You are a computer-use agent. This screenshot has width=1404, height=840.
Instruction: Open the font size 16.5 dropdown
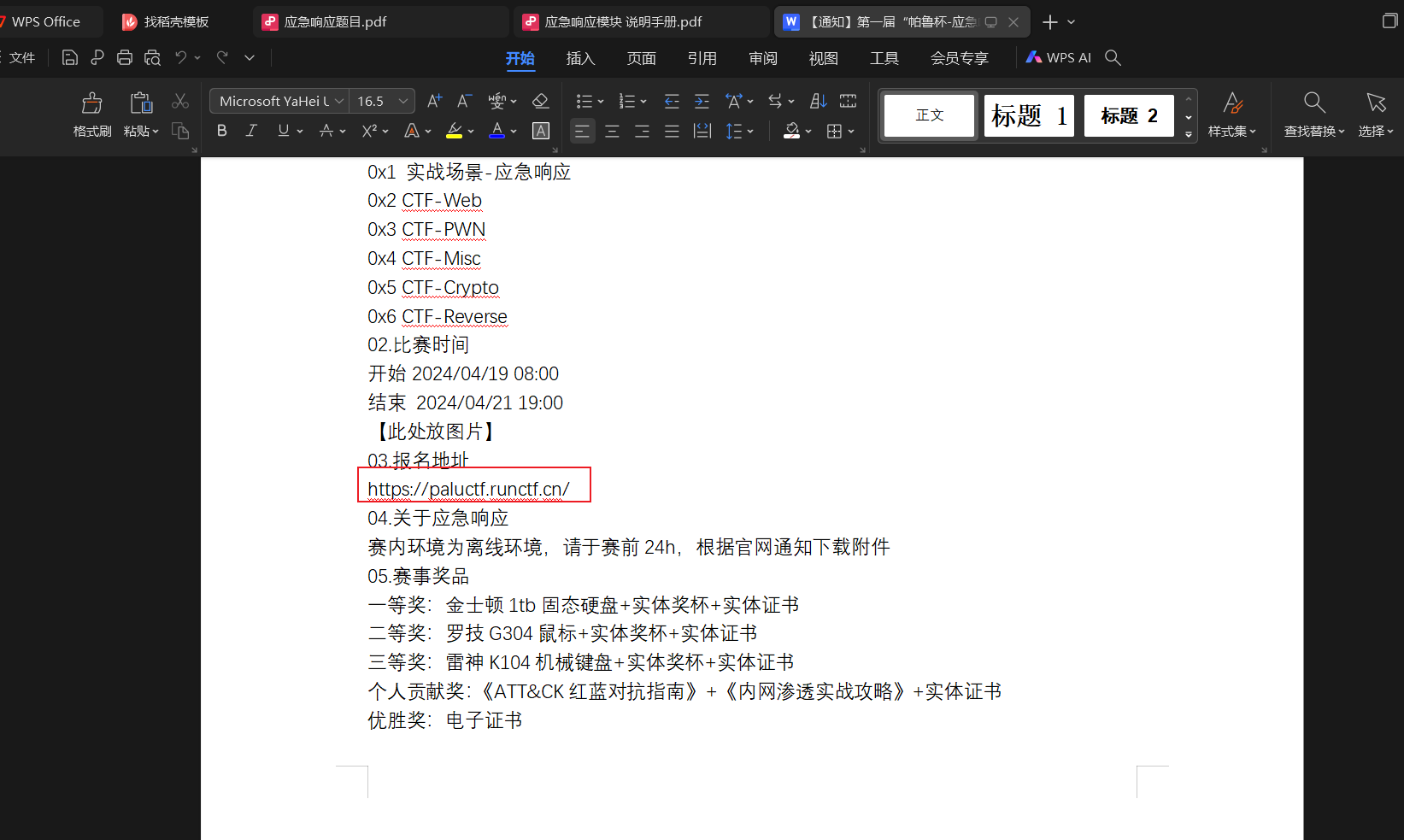403,101
